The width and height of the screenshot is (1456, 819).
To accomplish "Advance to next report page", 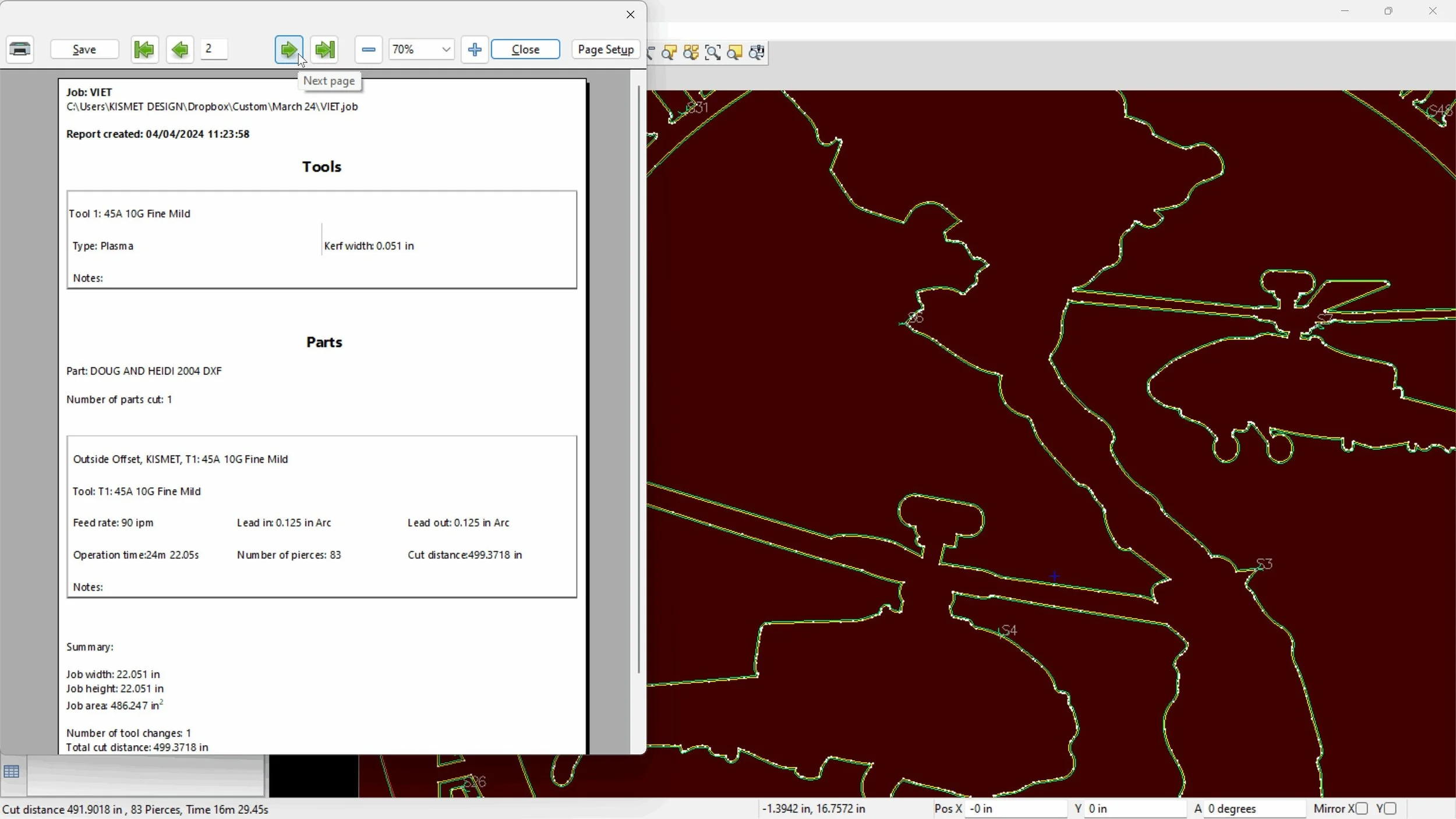I will tap(289, 49).
